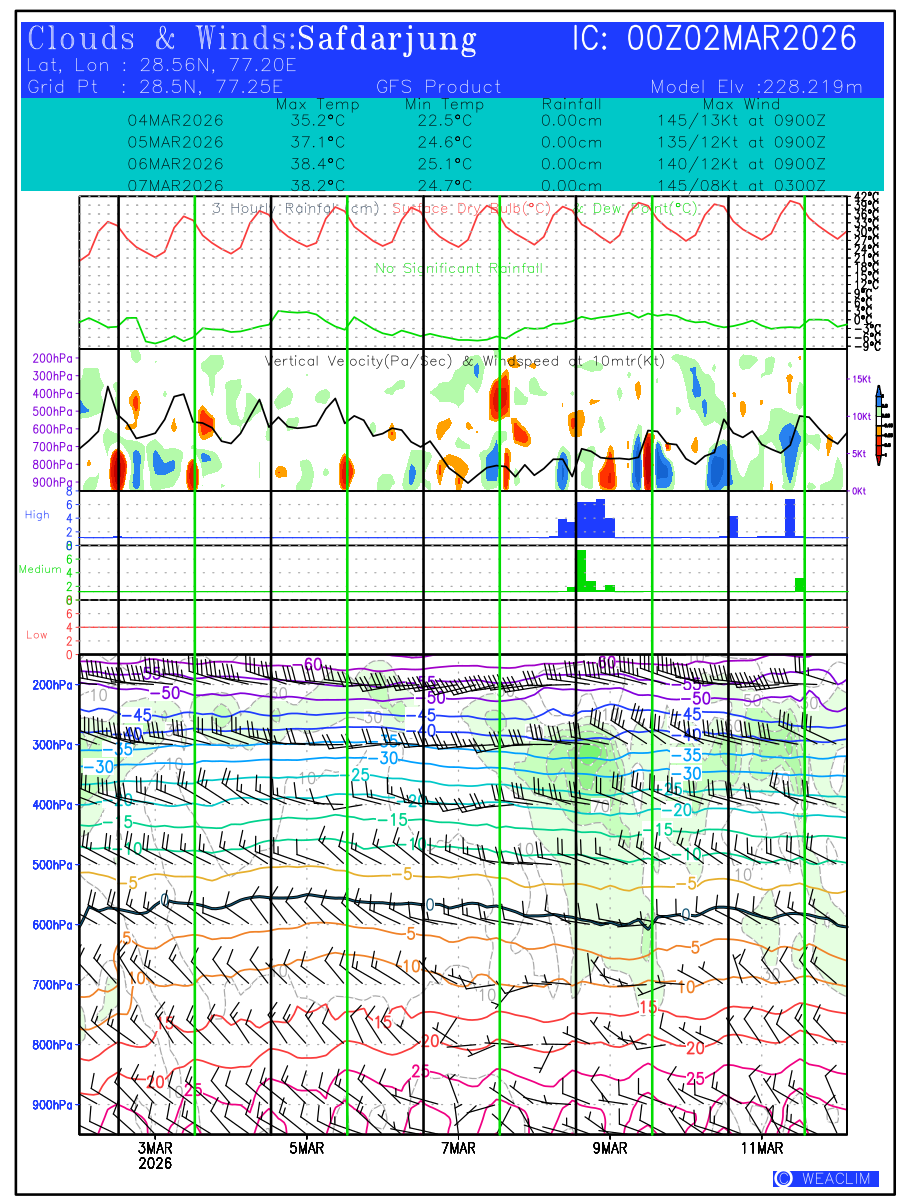Select the 7MAR date on time axis

tap(458, 1149)
